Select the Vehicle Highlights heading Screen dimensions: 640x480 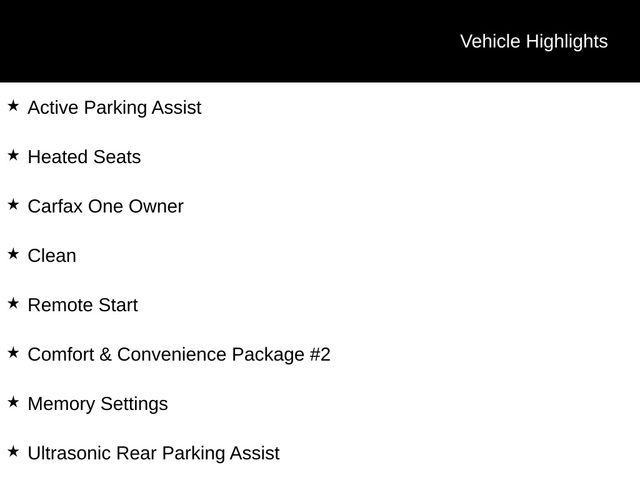pos(533,41)
